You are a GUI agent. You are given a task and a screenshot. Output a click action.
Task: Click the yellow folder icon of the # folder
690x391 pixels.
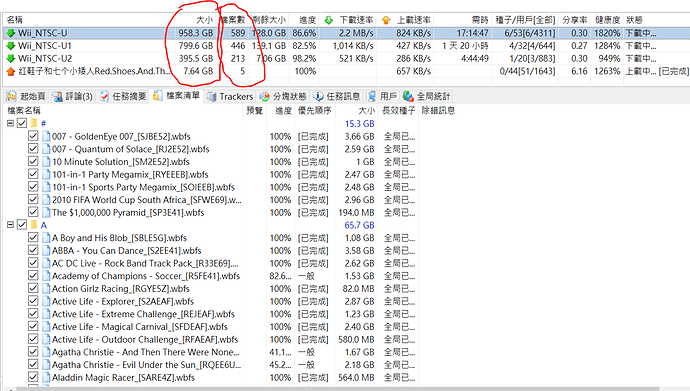point(34,124)
